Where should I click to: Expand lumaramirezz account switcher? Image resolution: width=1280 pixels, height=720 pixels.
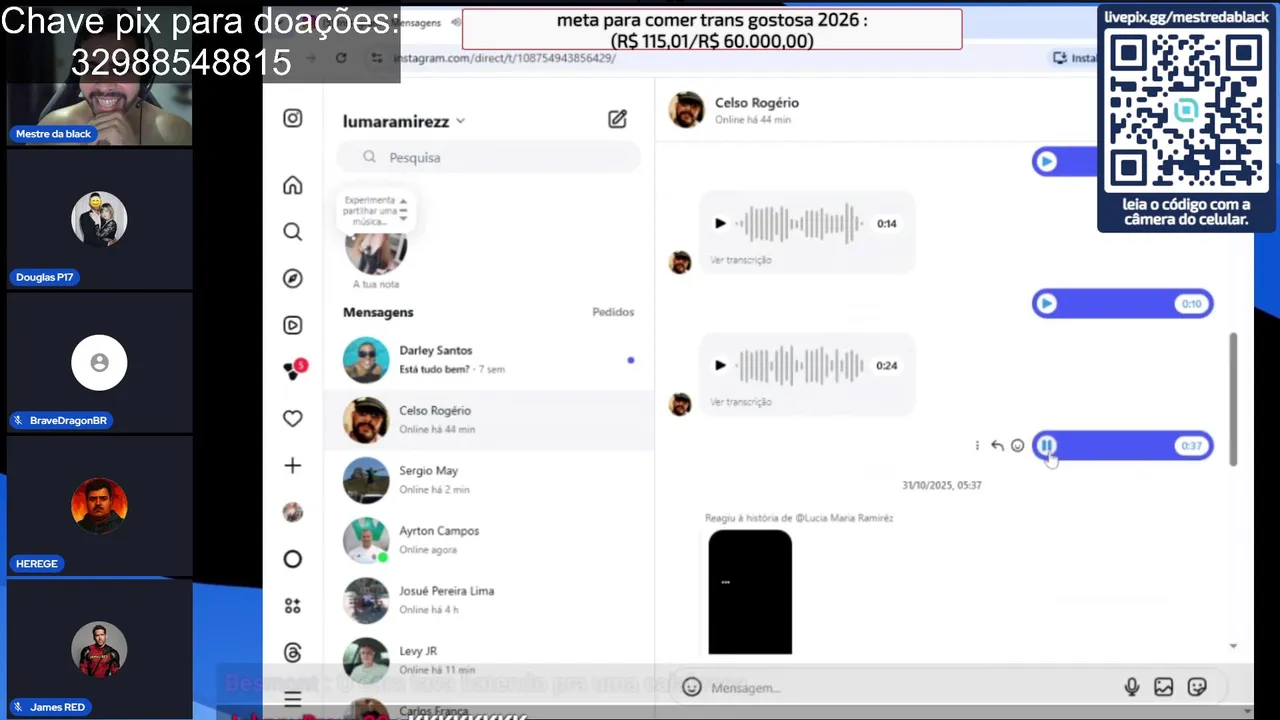404,121
